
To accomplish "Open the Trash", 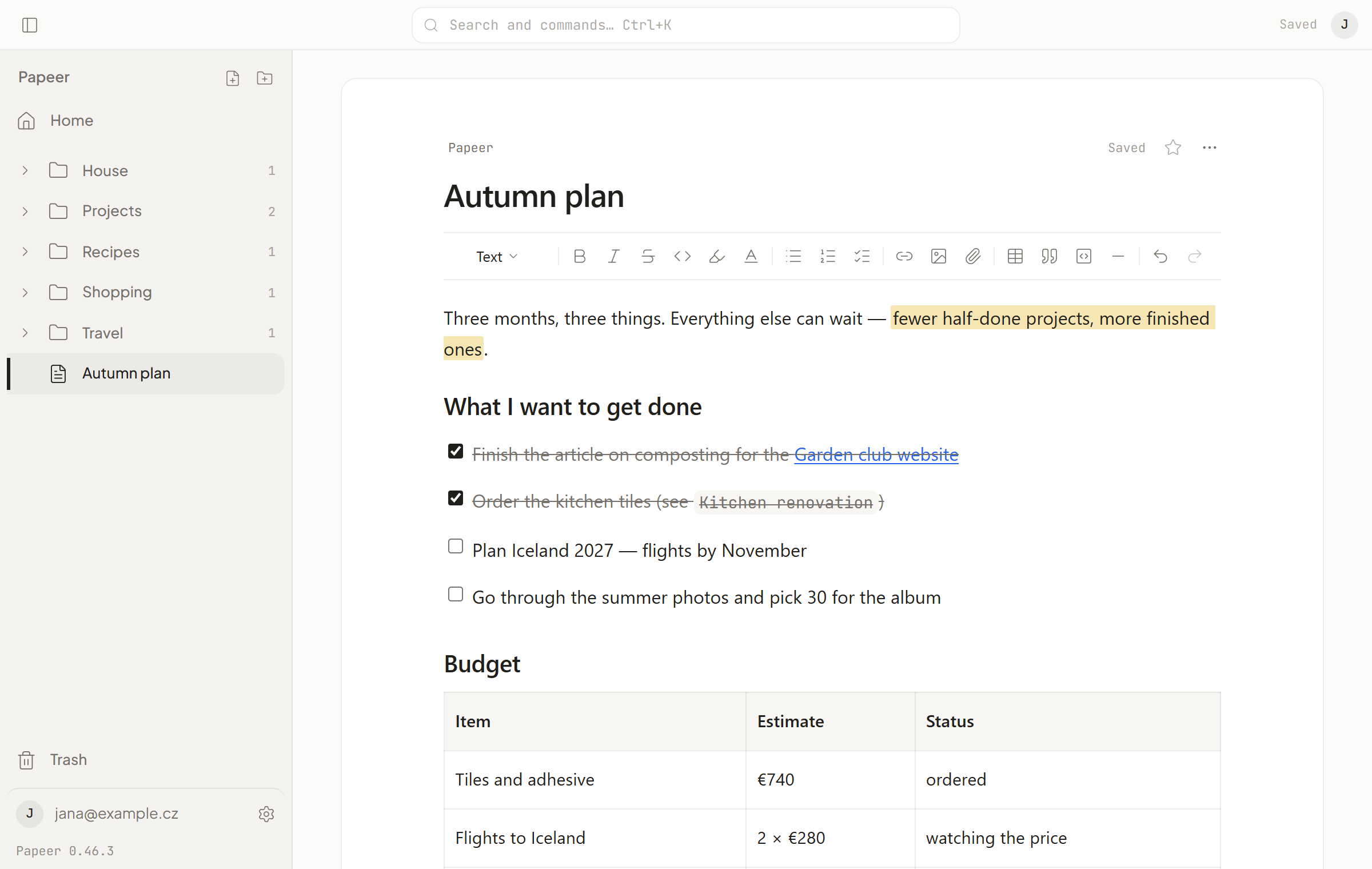I will pyautogui.click(x=146, y=760).
